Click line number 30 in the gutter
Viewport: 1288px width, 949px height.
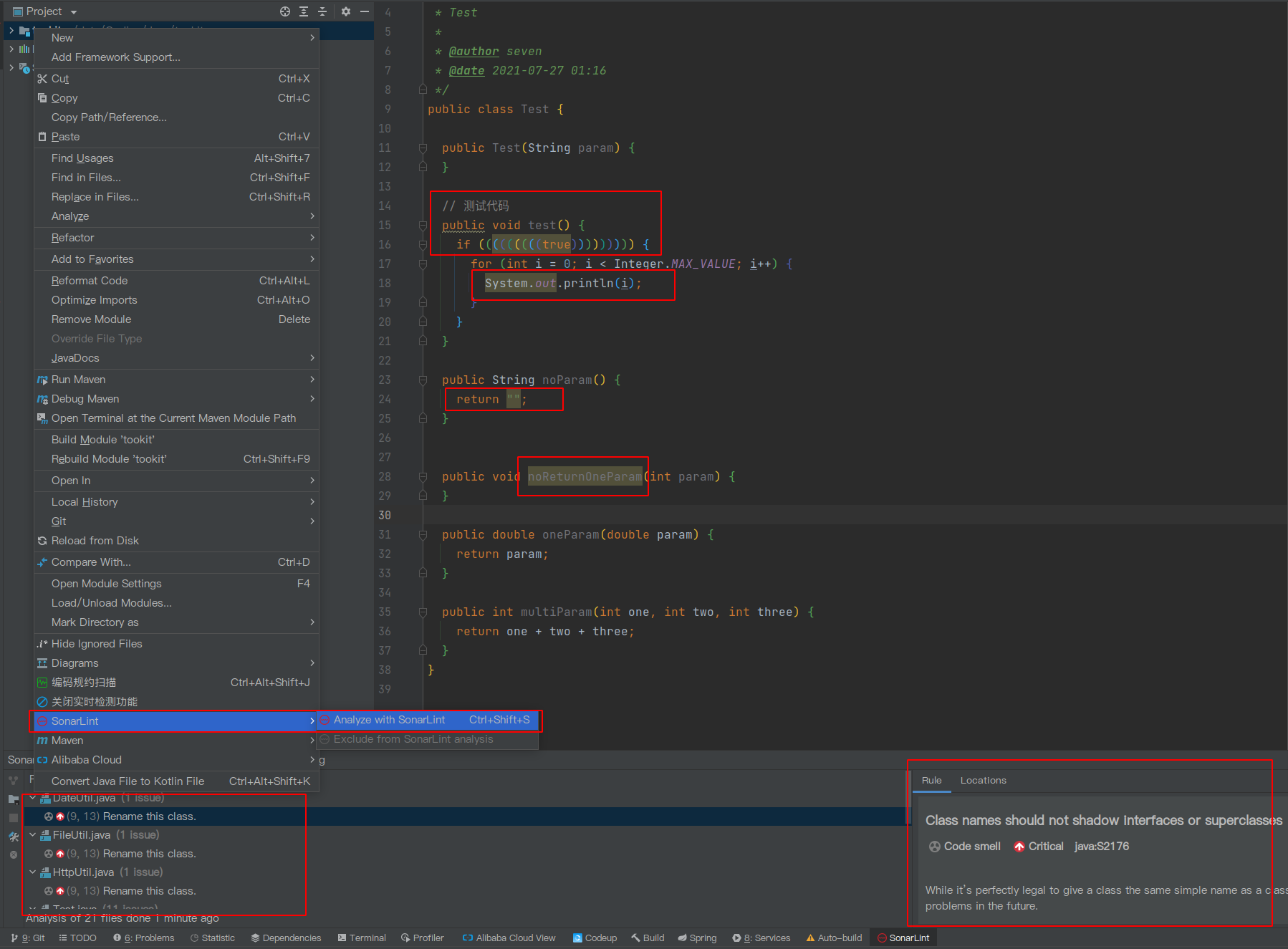[x=385, y=516]
